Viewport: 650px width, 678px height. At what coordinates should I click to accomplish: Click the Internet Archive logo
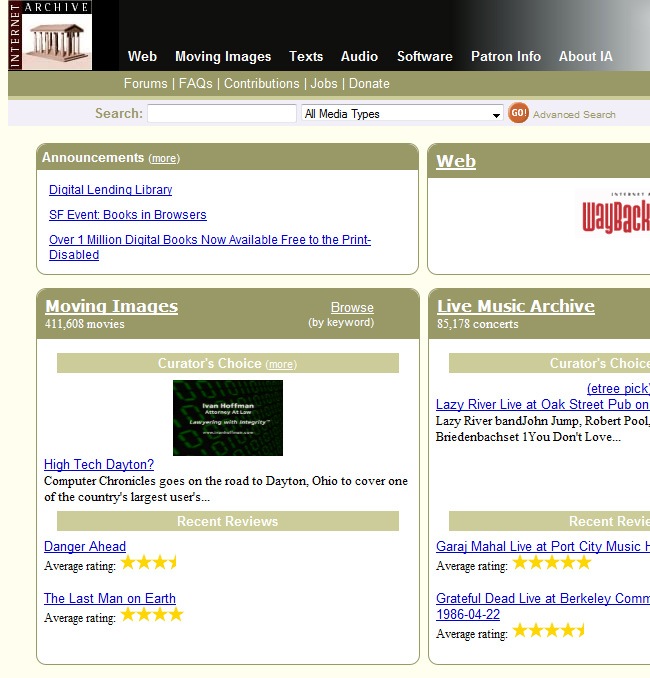(x=50, y=36)
